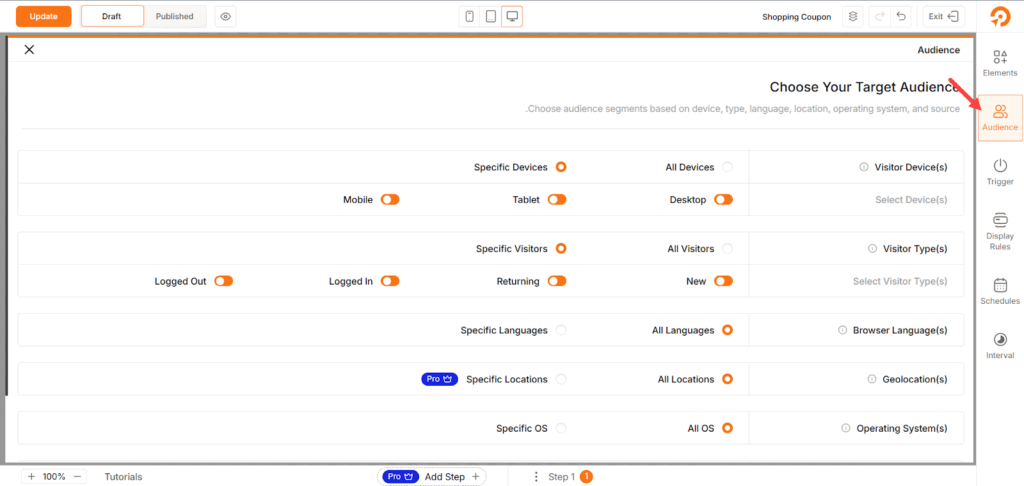Image resolution: width=1024 pixels, height=486 pixels.
Task: Open the Step 1 options menu
Action: (536, 477)
